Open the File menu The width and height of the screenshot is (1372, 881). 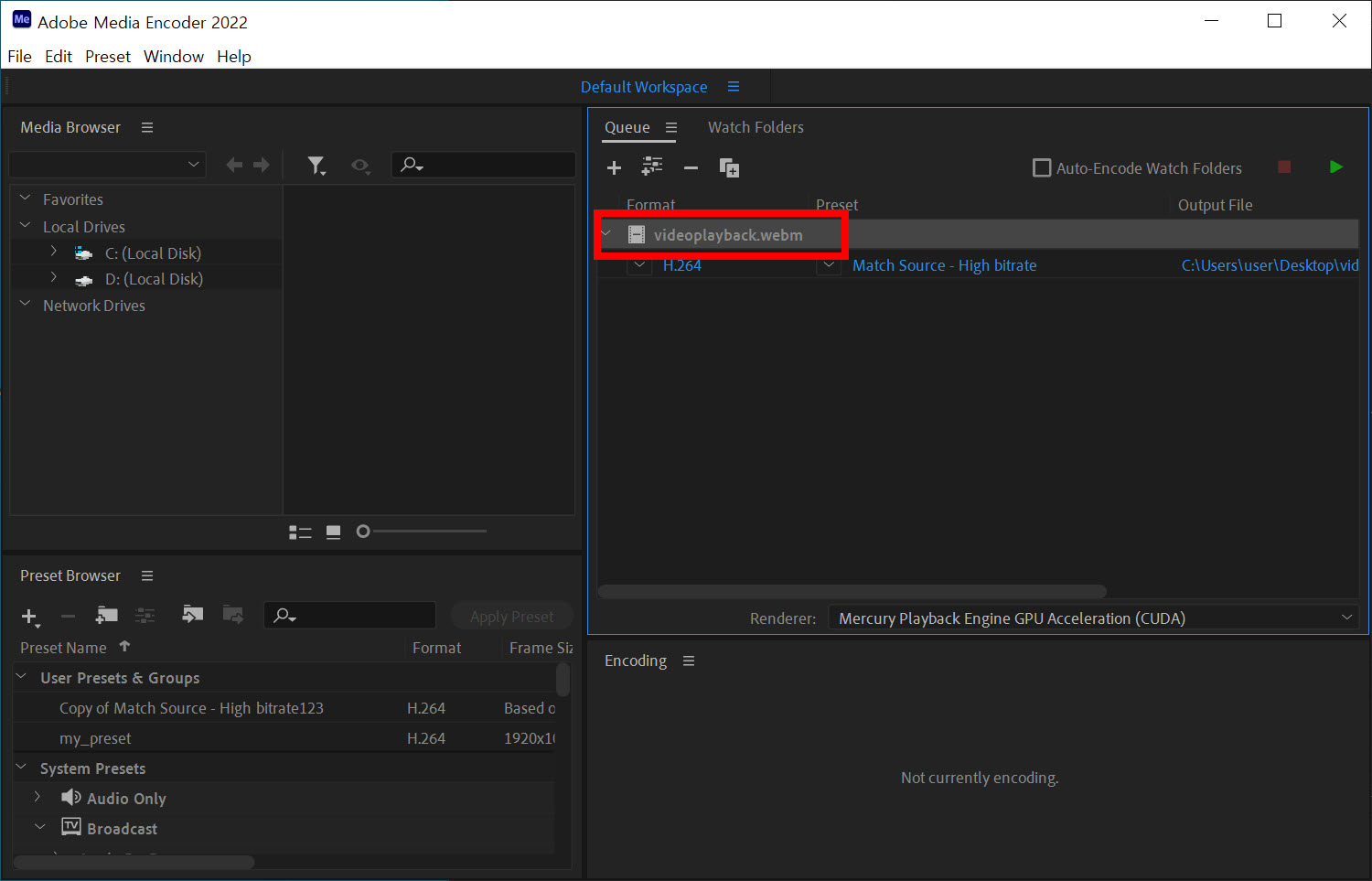tap(19, 56)
